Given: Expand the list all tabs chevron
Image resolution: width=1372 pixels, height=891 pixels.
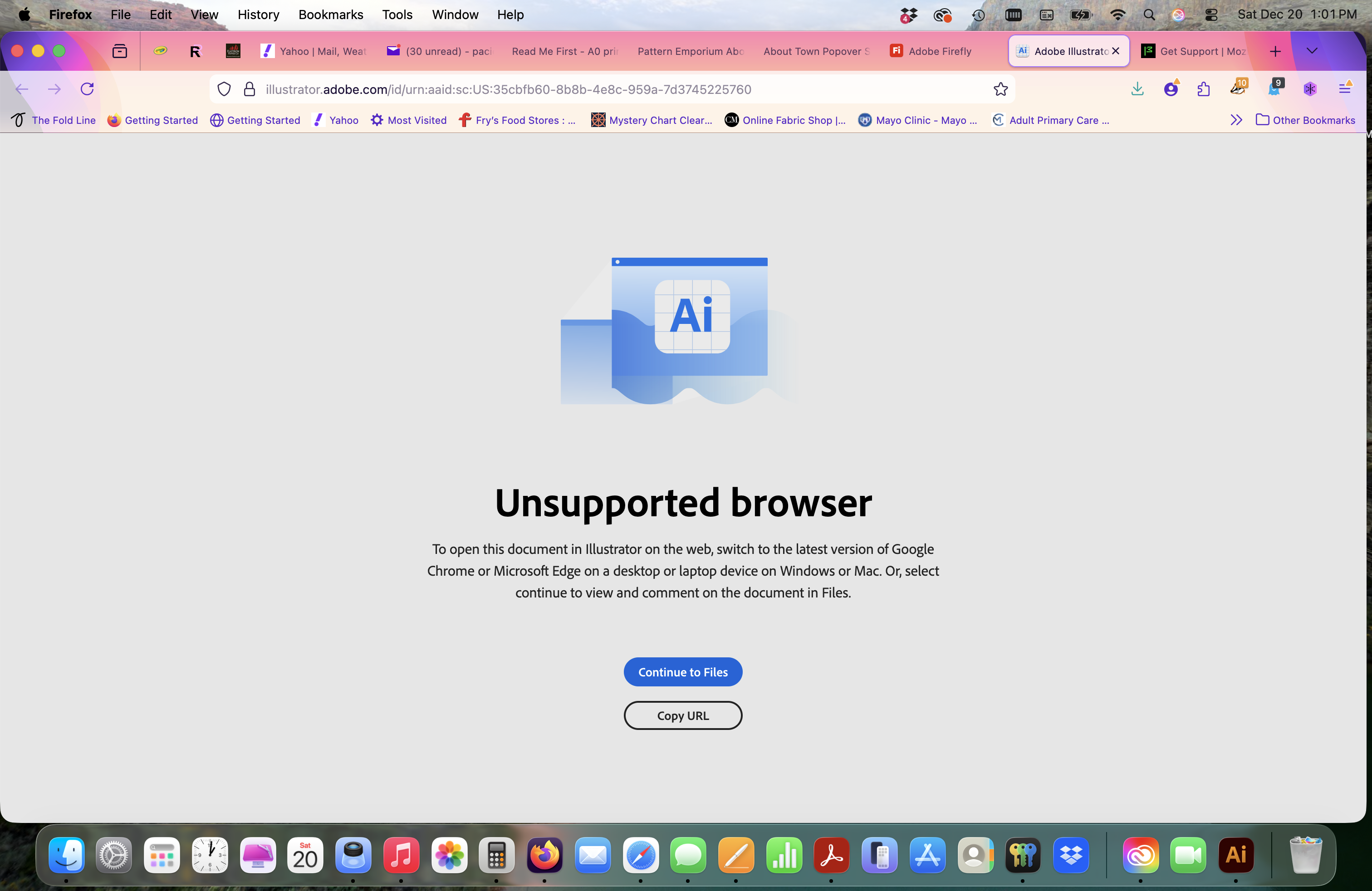Looking at the screenshot, I should pos(1312,51).
